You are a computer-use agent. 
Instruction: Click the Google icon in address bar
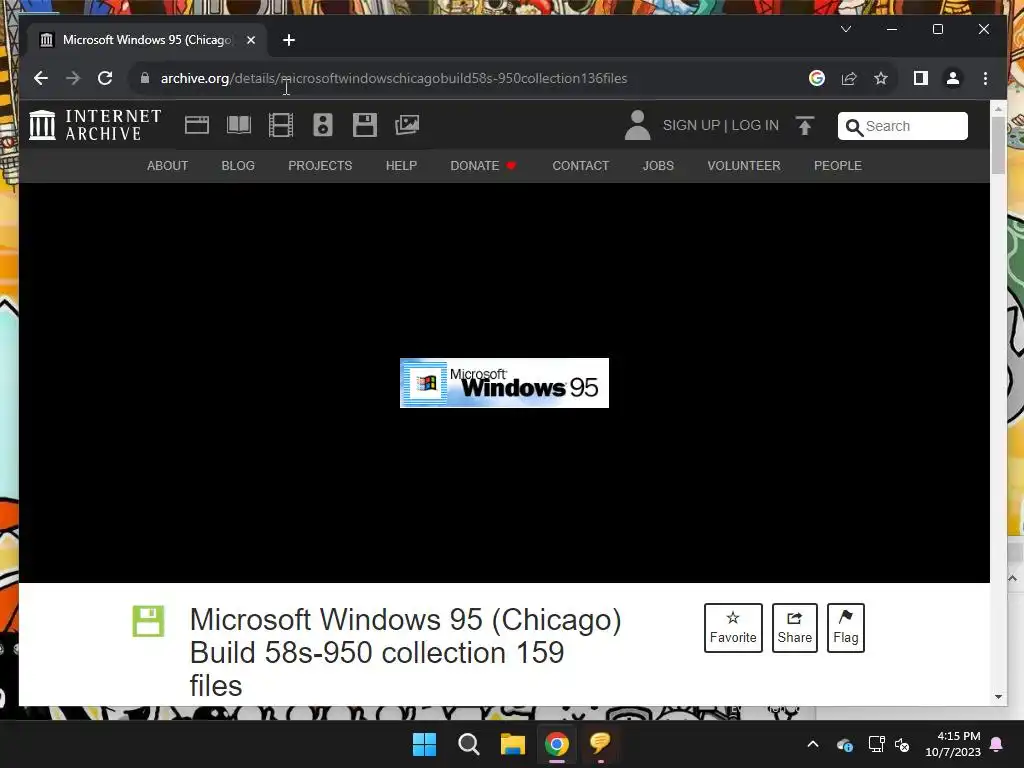816,78
